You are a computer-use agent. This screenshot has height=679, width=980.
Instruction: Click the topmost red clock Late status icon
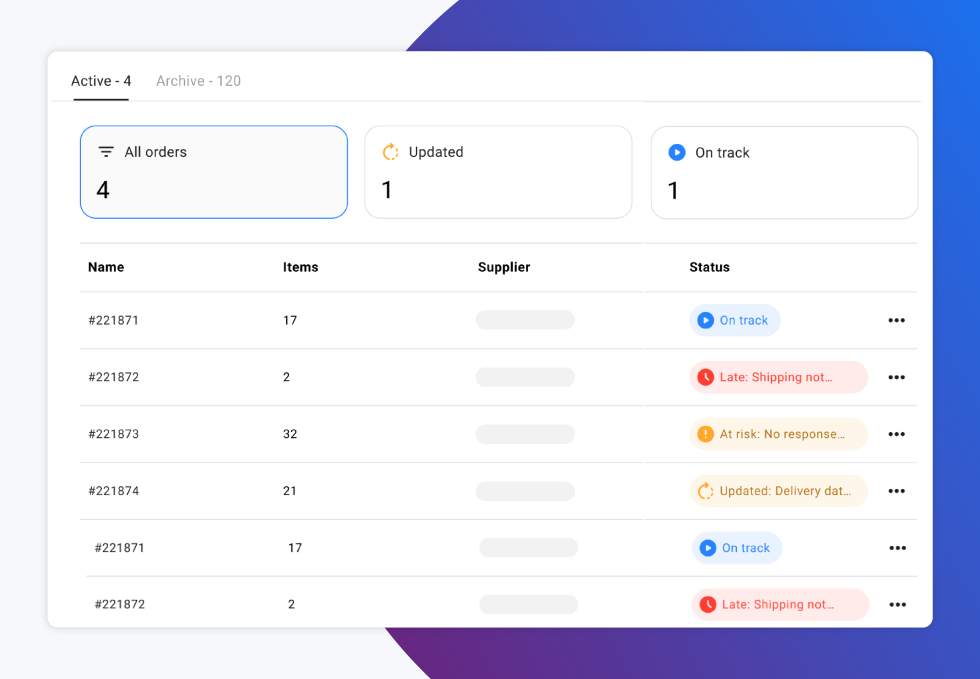coord(705,377)
